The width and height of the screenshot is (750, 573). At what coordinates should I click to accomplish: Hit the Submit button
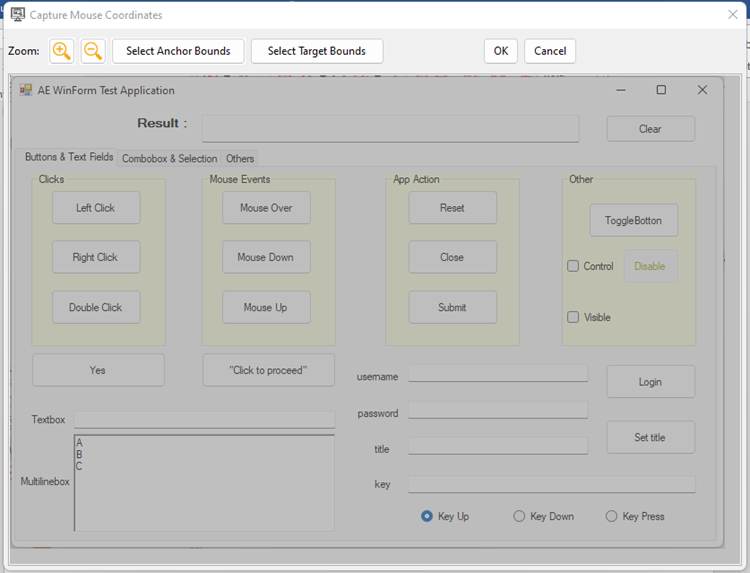[x=452, y=307]
